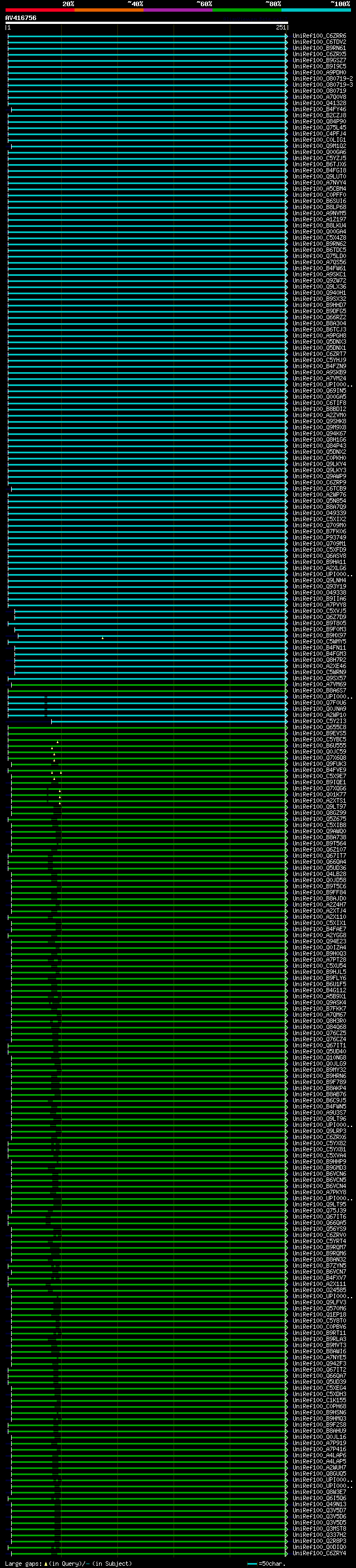This screenshot has height=1568, width=356.
Task: Click the gap marker on B9HX97 alignment bar
Action: 102,638
